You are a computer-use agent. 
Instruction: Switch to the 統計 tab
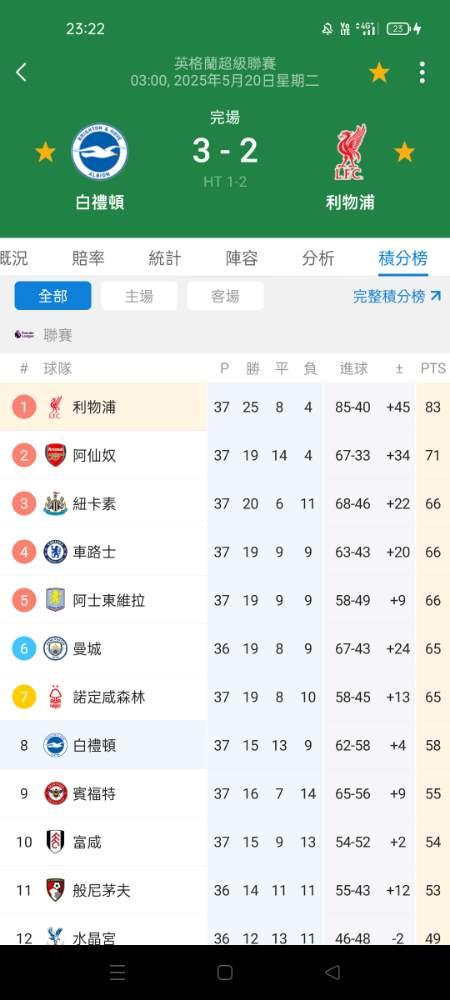click(164, 258)
